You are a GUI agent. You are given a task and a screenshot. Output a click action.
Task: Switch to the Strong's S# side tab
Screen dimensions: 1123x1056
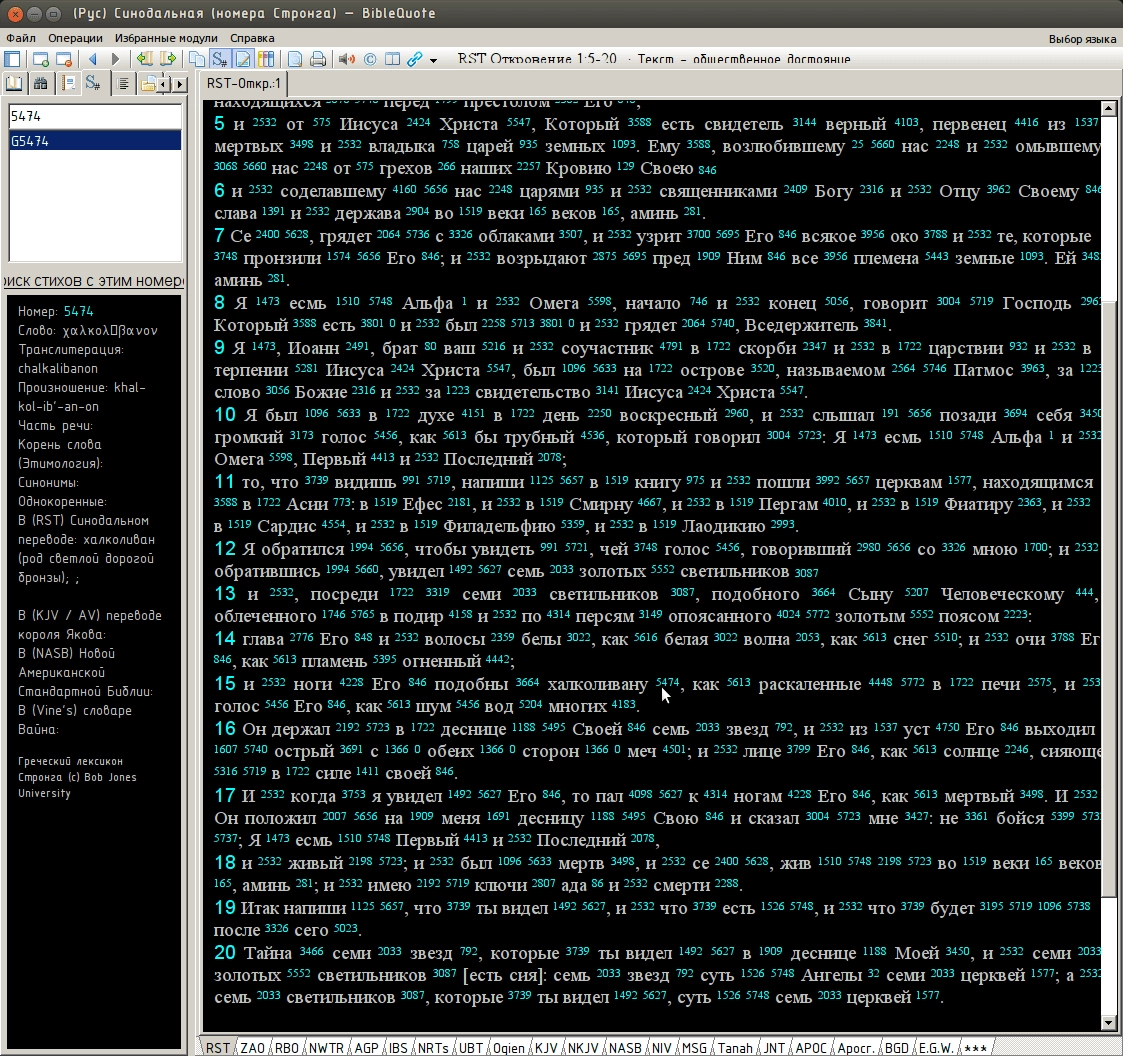click(94, 84)
